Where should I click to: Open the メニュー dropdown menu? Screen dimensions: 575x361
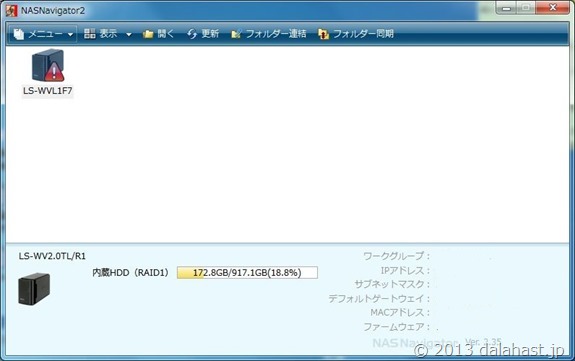coord(43,34)
